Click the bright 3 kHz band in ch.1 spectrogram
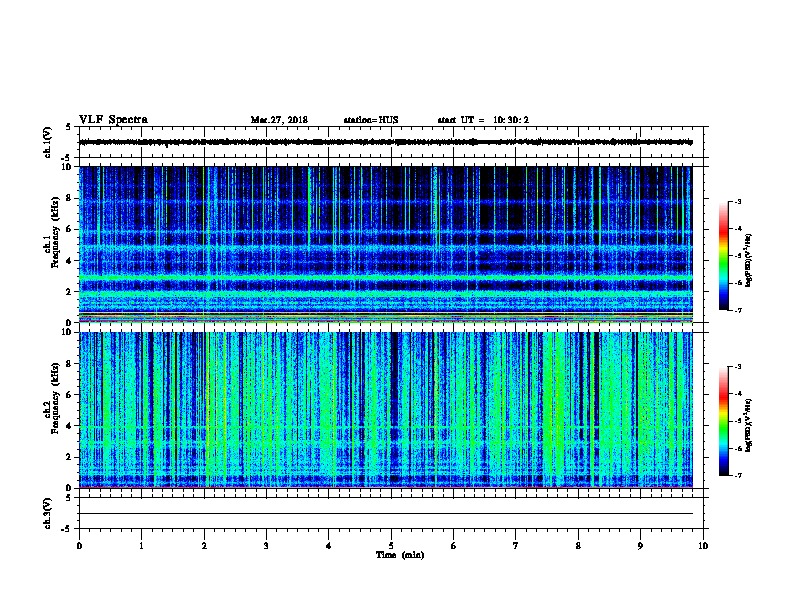Screen dimensions: 792x612 click(x=386, y=277)
